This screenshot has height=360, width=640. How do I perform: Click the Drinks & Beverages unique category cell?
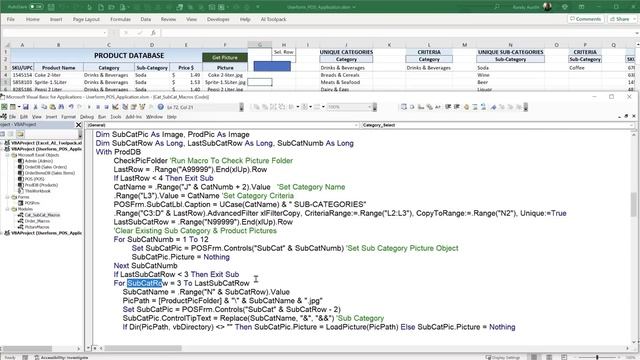click(346, 68)
